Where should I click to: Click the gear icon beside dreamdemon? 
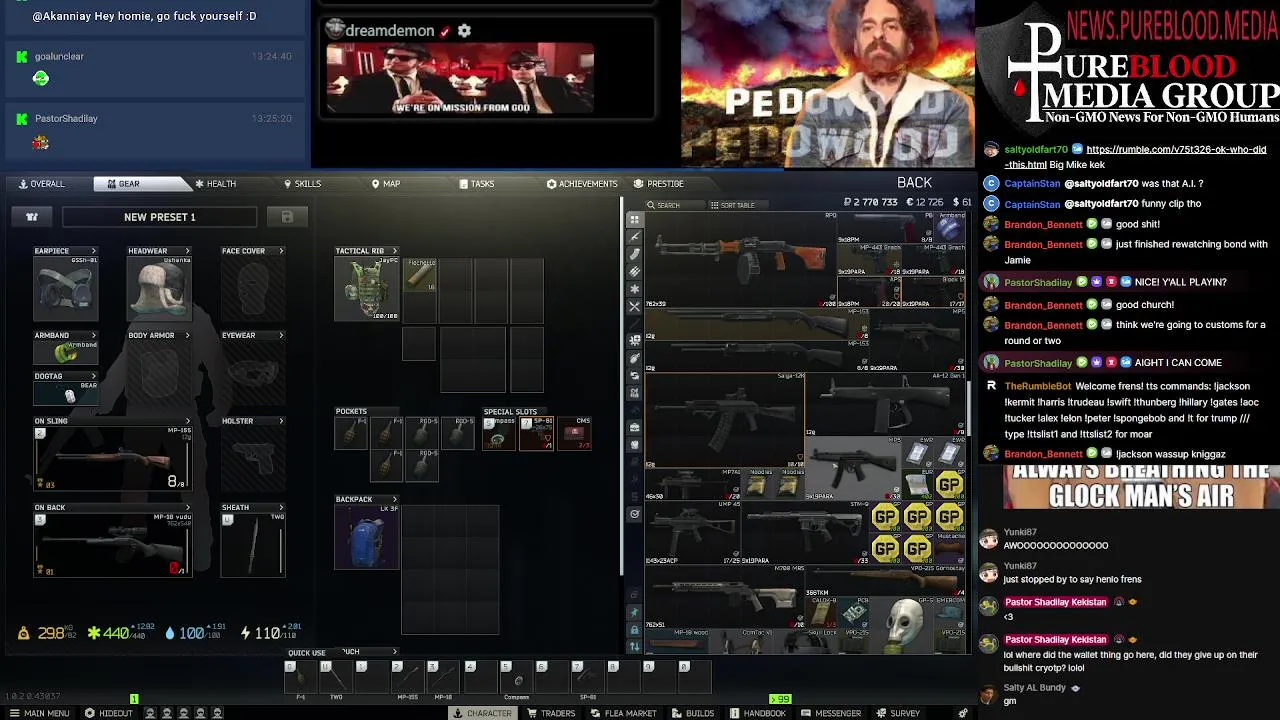pyautogui.click(x=464, y=31)
